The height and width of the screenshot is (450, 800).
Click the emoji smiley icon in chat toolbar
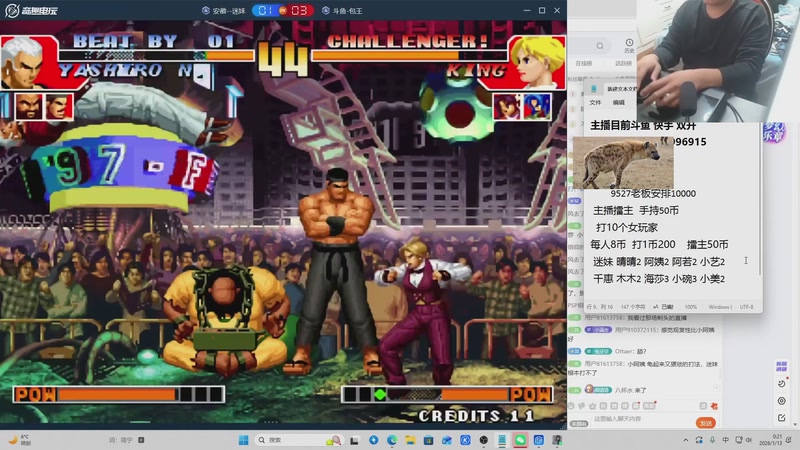point(571,406)
